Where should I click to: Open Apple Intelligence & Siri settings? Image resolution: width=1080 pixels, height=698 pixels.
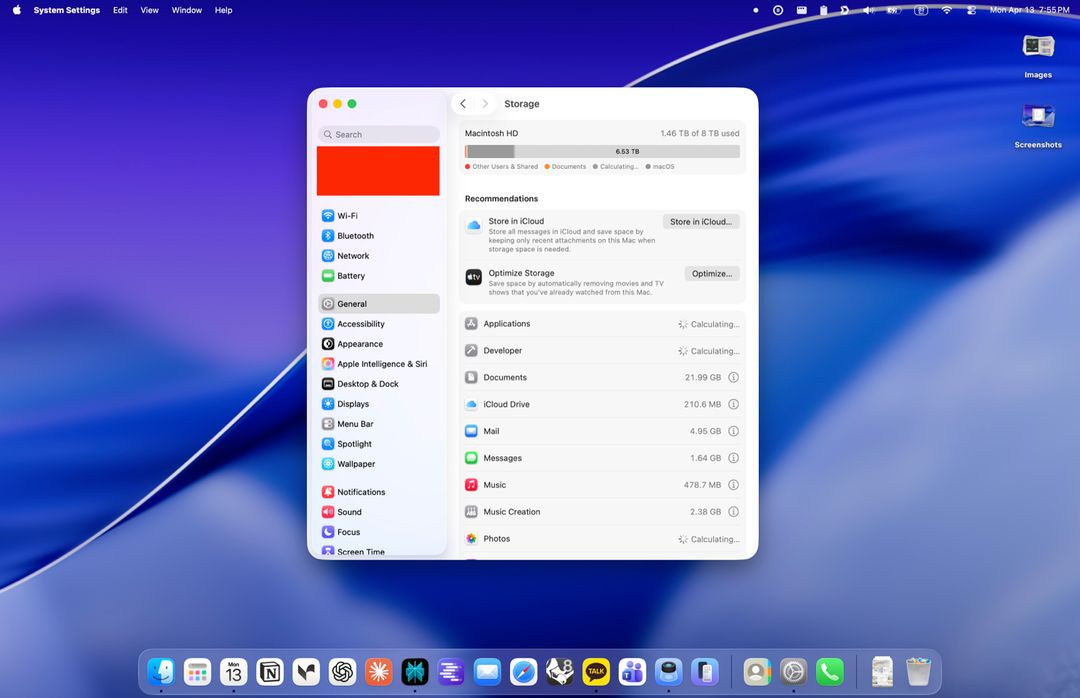click(379, 364)
